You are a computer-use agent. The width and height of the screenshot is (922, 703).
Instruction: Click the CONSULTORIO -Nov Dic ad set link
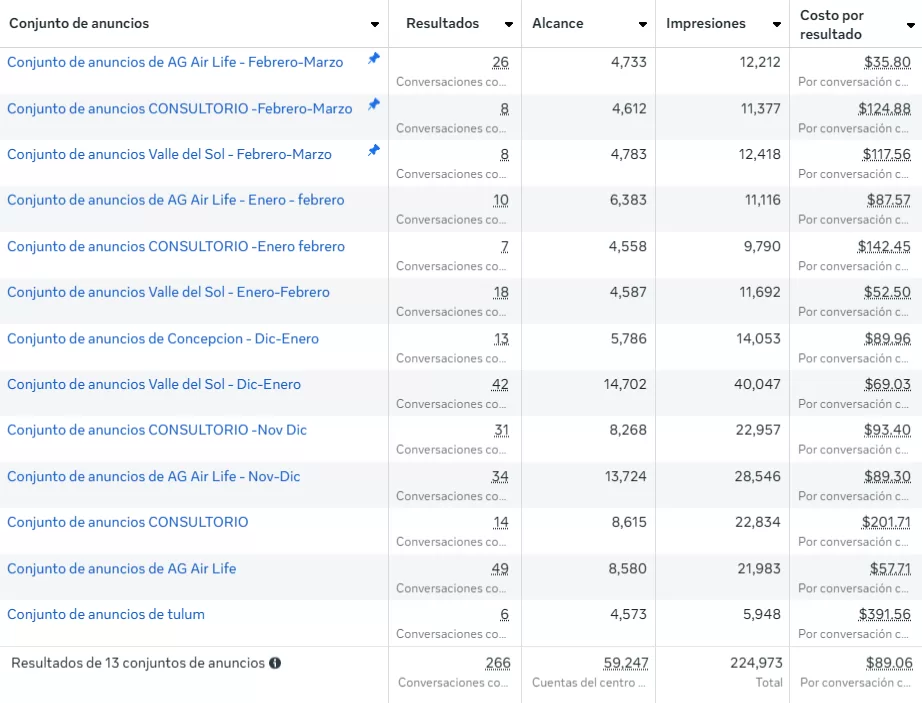click(x=157, y=430)
